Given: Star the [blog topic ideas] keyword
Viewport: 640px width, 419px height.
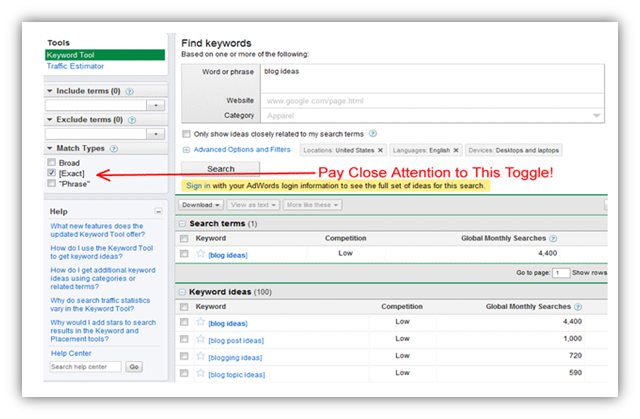Looking at the screenshot, I should [200, 373].
